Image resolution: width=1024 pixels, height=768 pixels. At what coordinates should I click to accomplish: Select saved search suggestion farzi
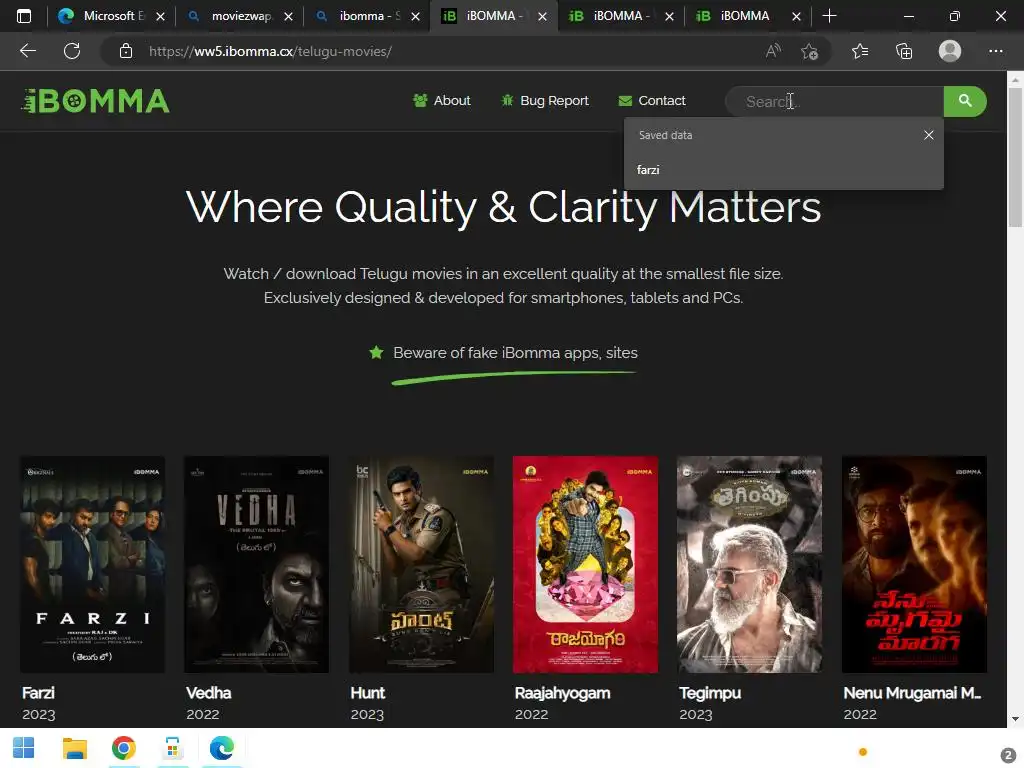point(784,170)
